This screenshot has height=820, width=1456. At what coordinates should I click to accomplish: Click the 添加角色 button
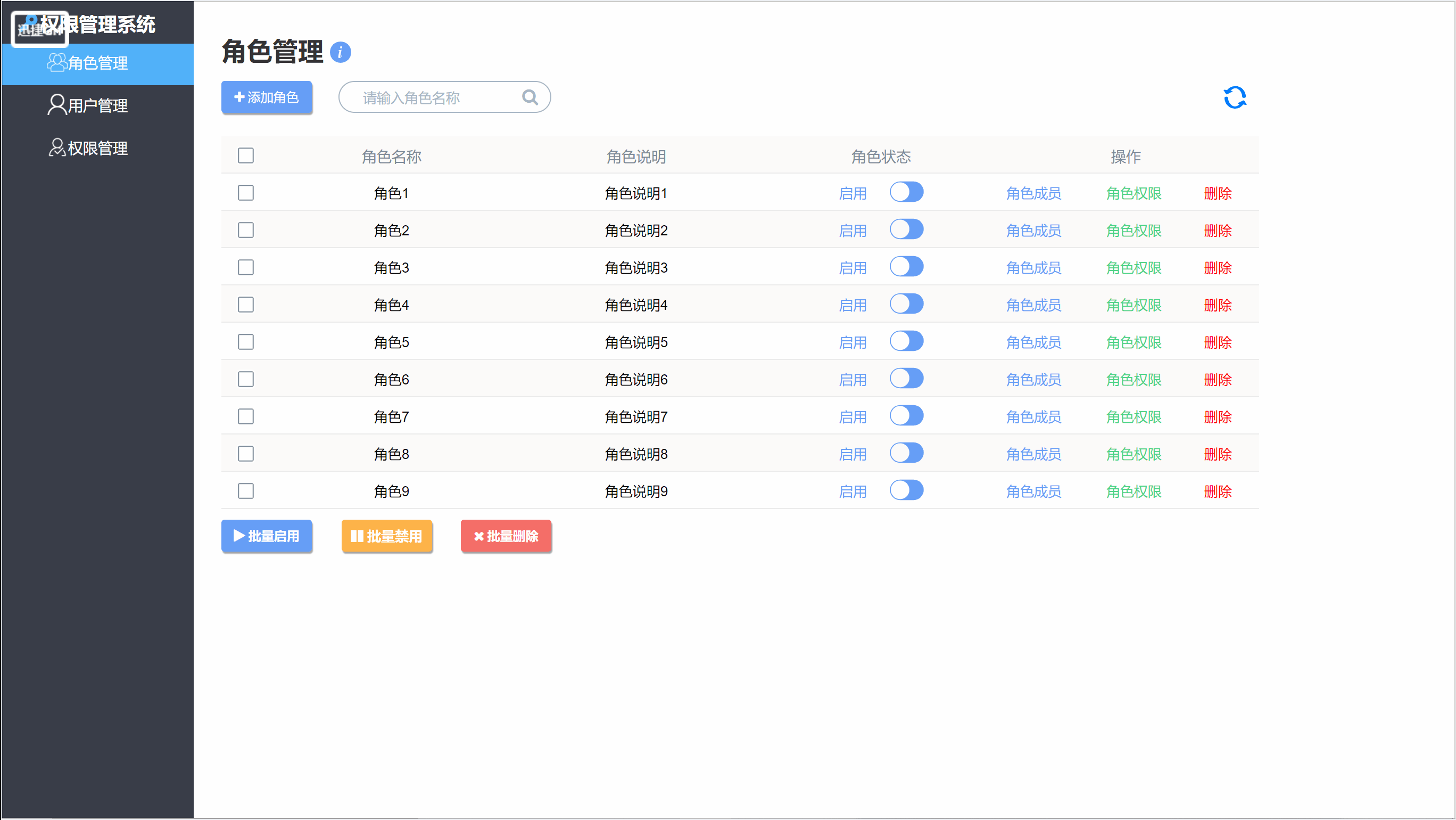[266, 97]
